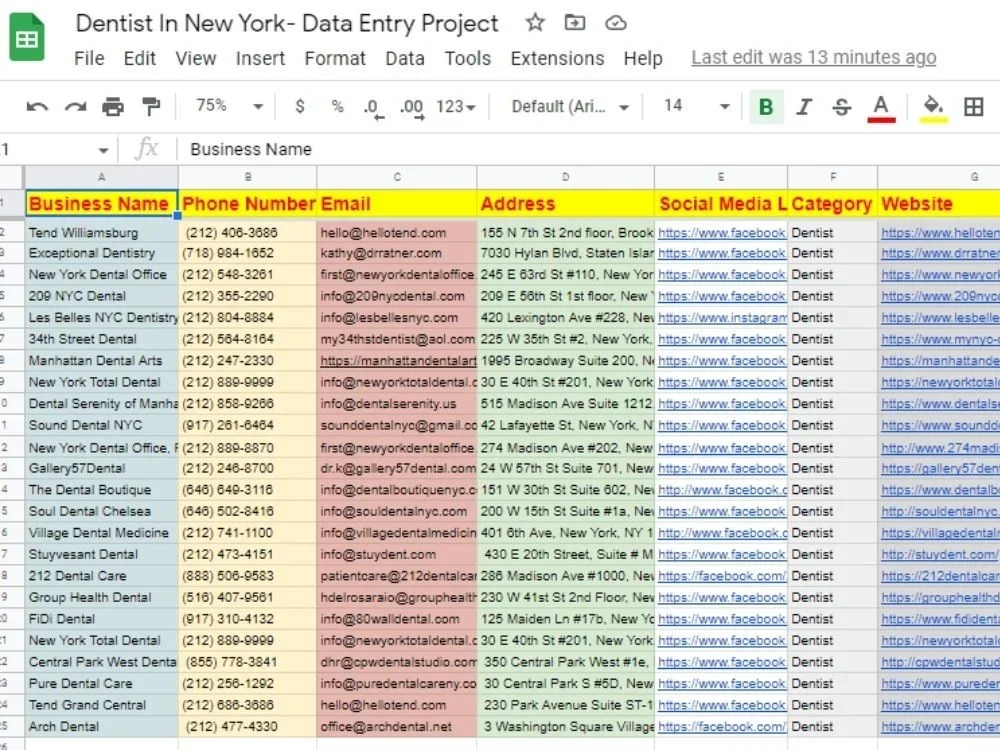Screen dimensions: 1000x750
Task: Open Instagram link for Les Belles NYC
Action: [x=722, y=318]
